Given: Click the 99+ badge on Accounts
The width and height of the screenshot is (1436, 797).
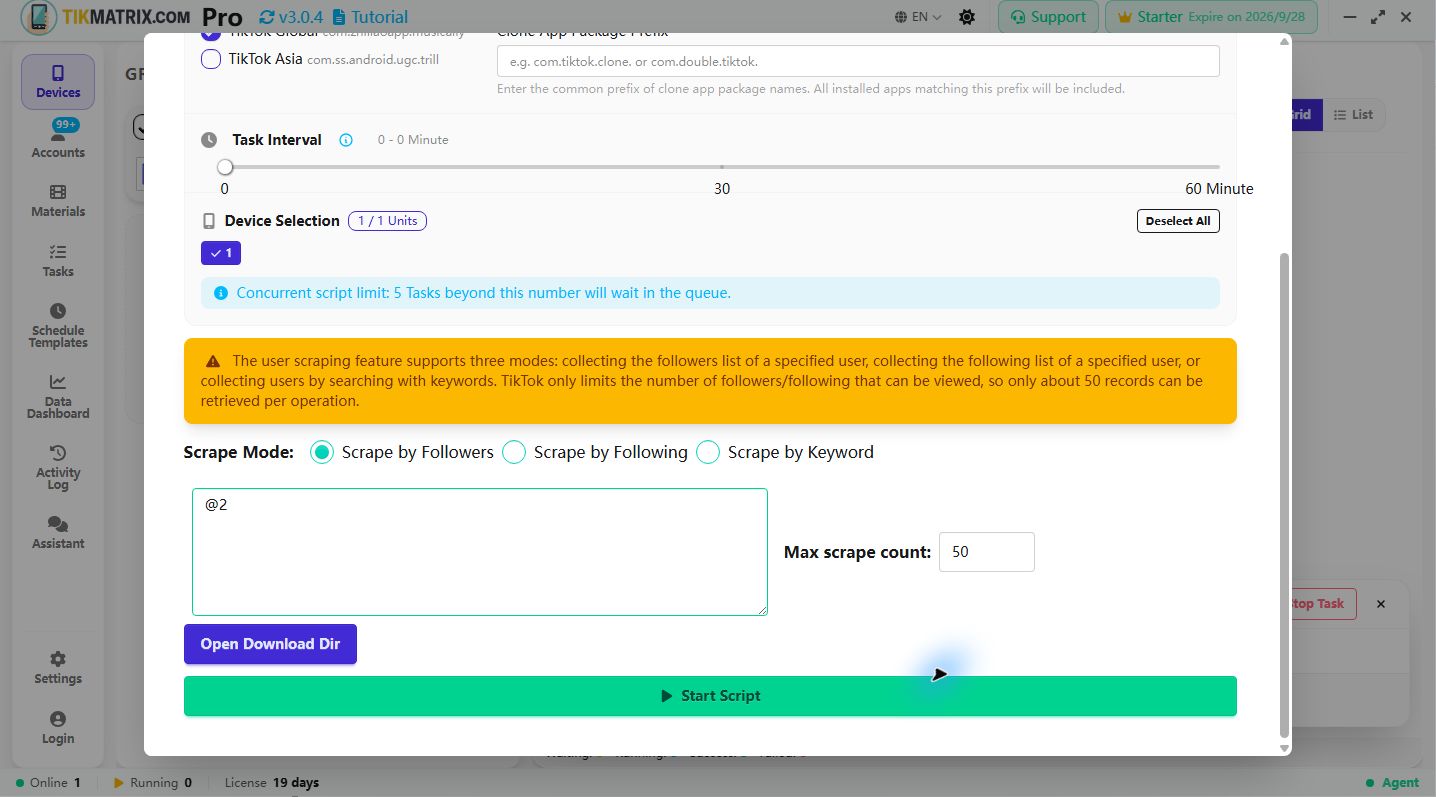Looking at the screenshot, I should tap(66, 125).
